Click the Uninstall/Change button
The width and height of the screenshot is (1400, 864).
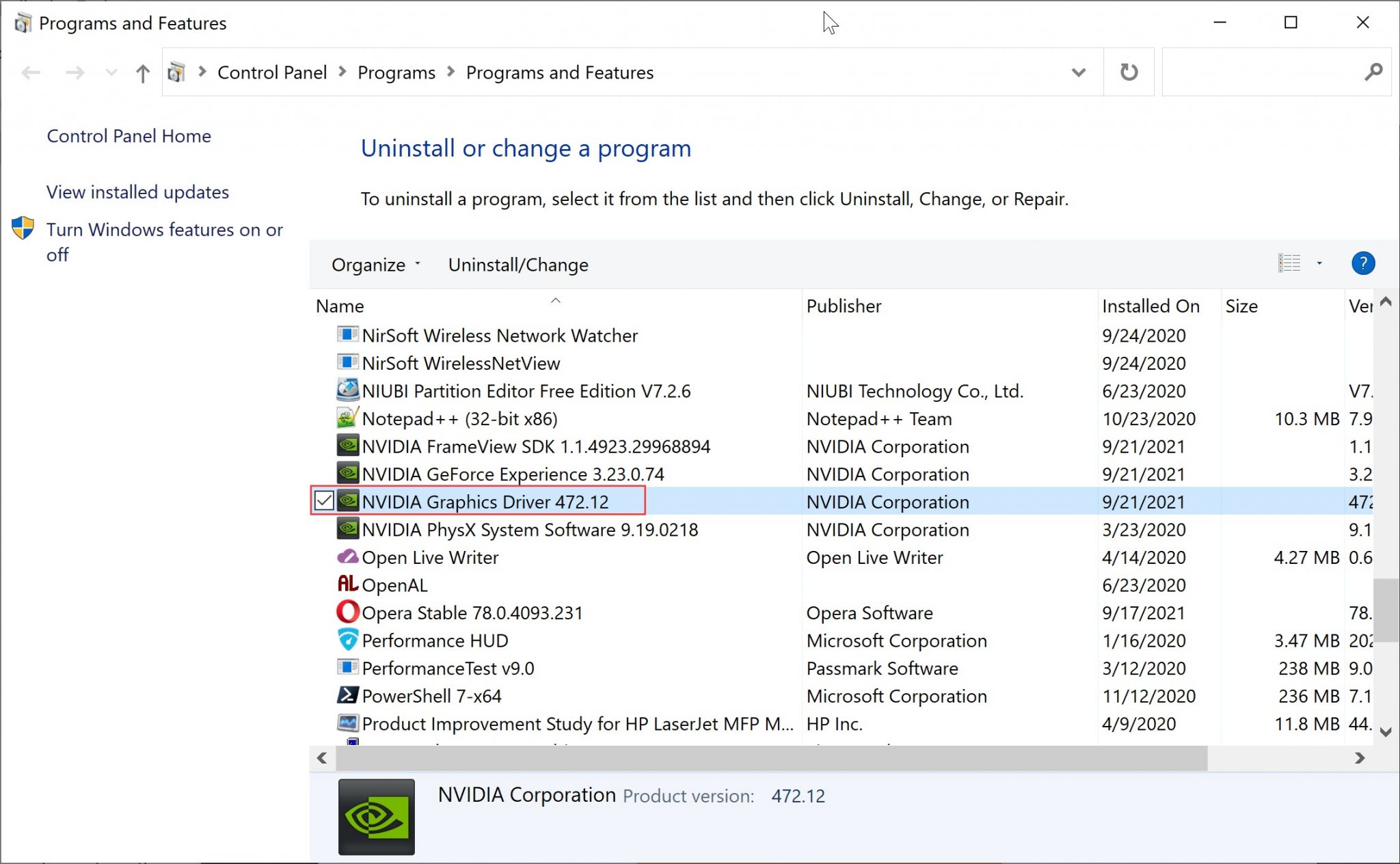(x=517, y=265)
